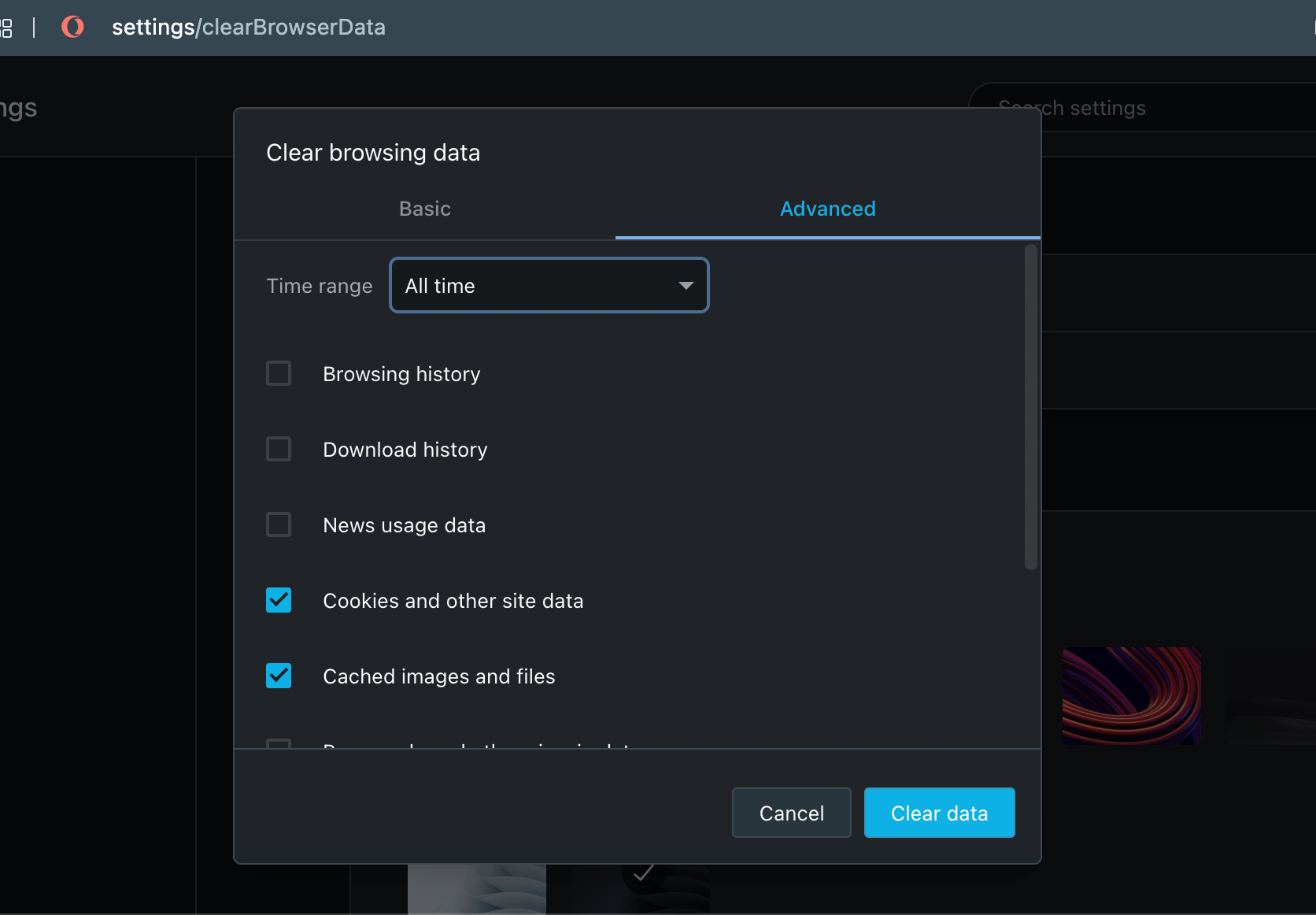Viewport: 1316px width, 915px height.
Task: Click the Opera logo in address bar
Action: (72, 28)
